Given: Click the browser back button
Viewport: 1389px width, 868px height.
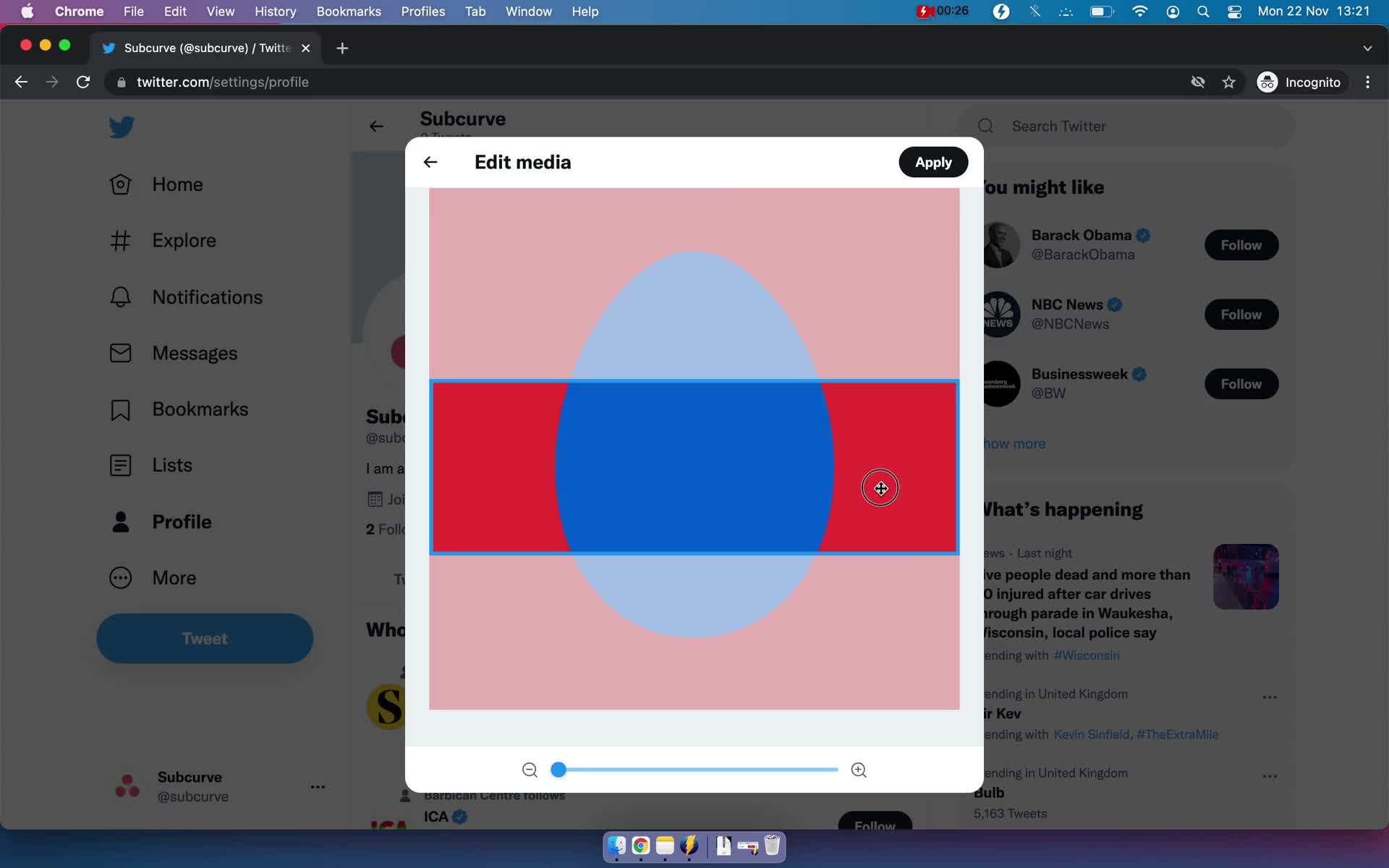Looking at the screenshot, I should 21,82.
